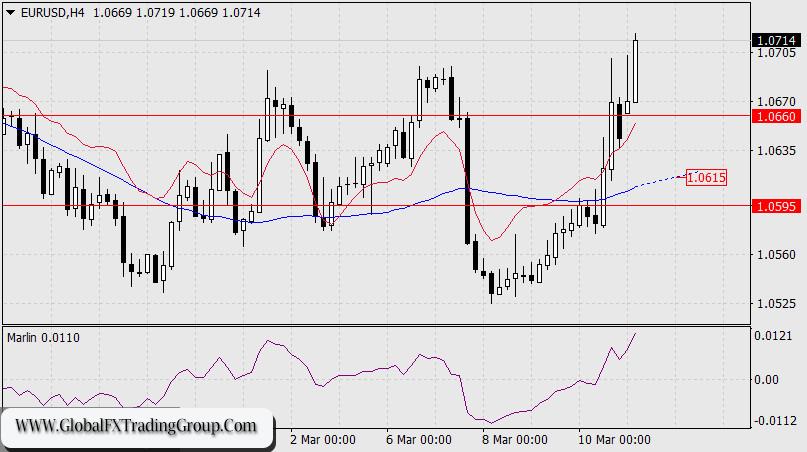Click the 0.00 Marlin scale value
807x452 pixels.
point(766,379)
